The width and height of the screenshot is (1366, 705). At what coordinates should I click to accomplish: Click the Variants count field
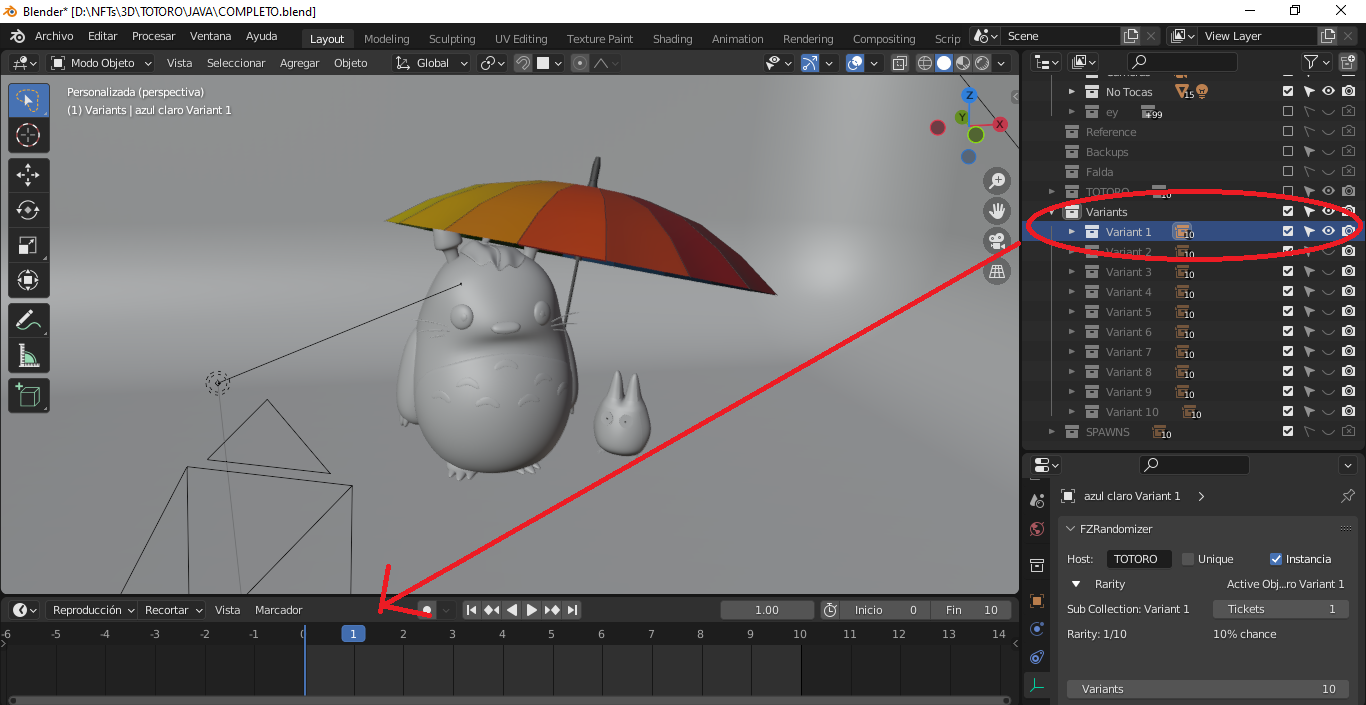pyautogui.click(x=1207, y=689)
